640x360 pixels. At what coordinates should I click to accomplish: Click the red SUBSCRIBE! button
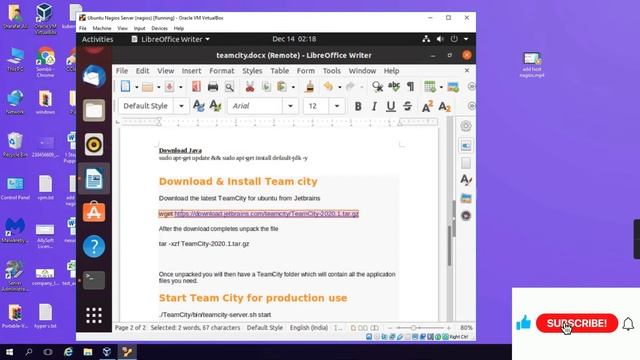coord(577,323)
